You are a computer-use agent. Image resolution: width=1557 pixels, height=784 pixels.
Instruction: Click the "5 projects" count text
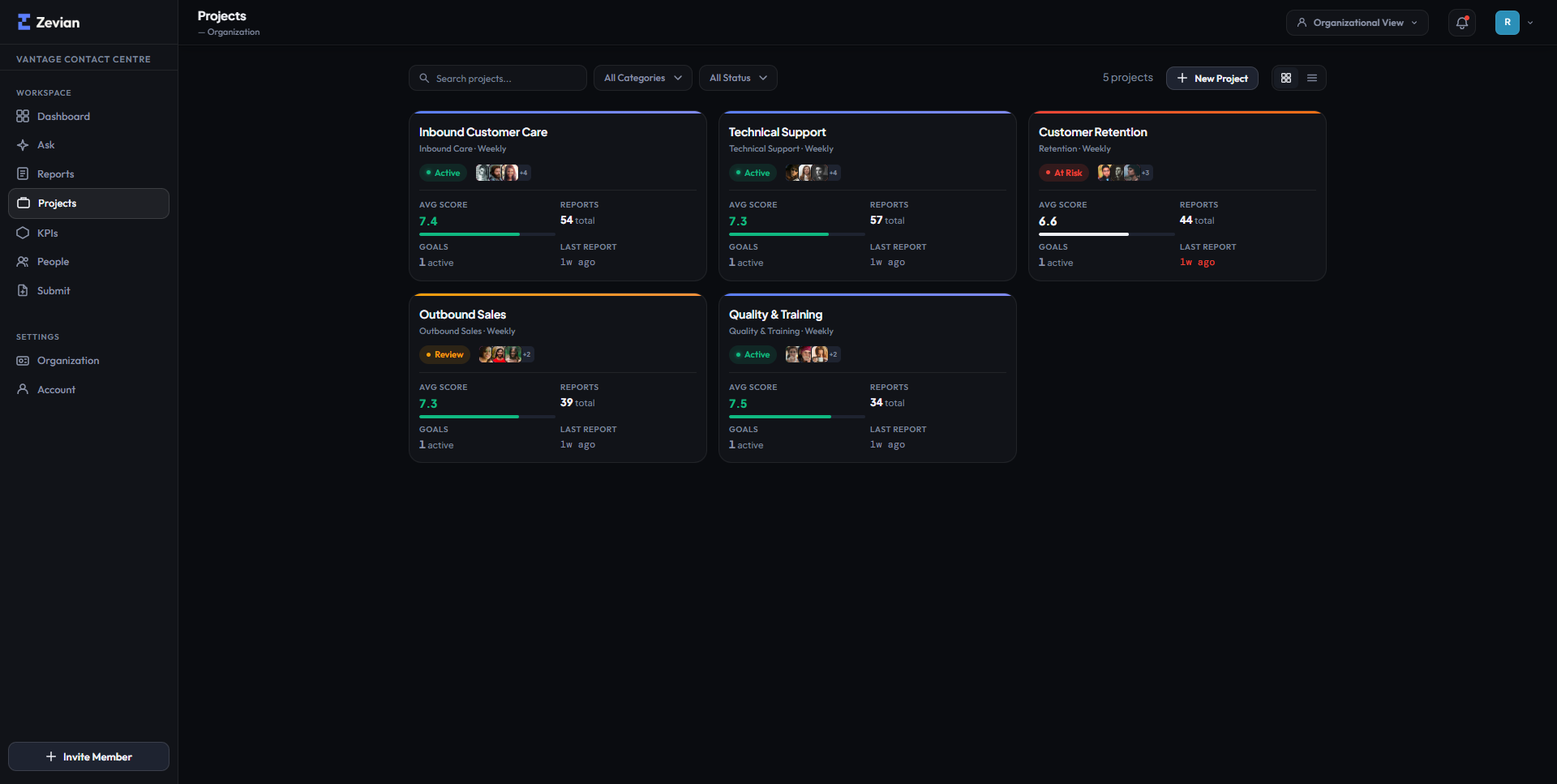click(x=1127, y=78)
